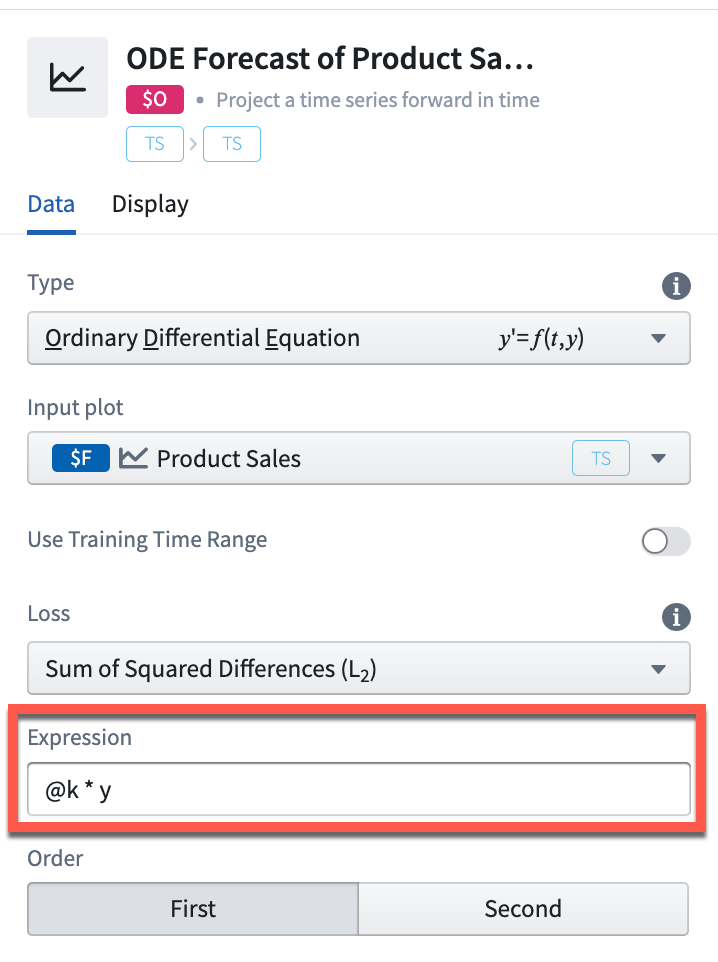Click the Expression input field with @k * y
Screen dimensions: 718x962
(x=359, y=789)
